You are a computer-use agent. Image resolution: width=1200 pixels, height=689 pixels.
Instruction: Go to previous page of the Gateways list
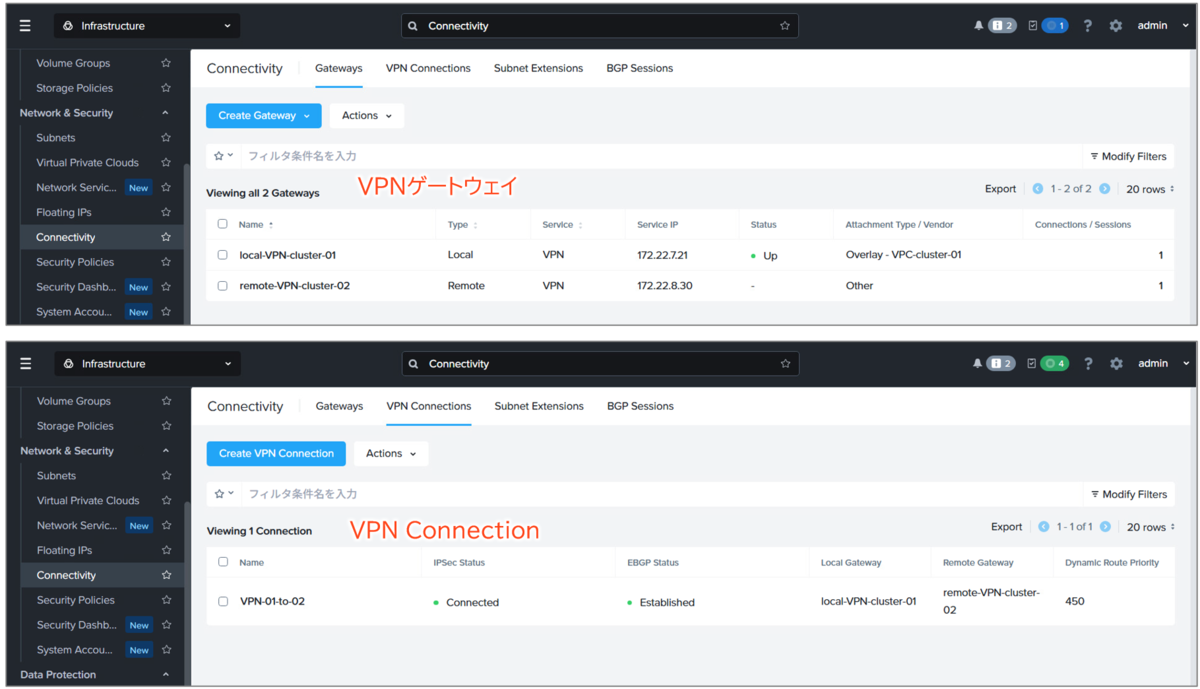pos(1038,189)
